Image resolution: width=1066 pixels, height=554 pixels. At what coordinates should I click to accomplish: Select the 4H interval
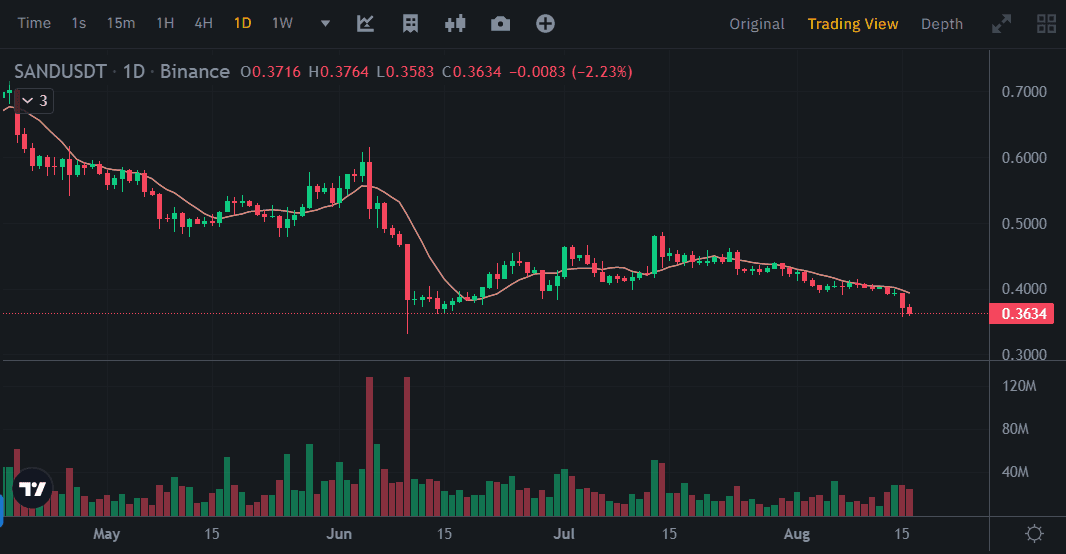pyautogui.click(x=204, y=23)
